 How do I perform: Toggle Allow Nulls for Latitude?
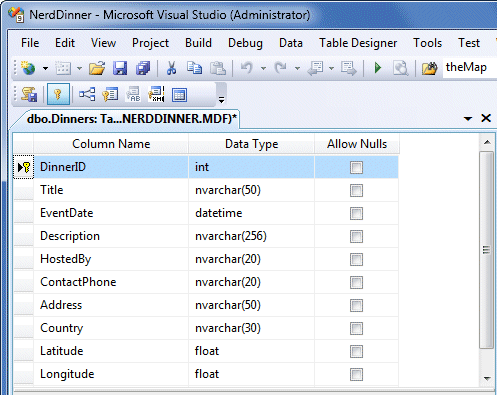[x=356, y=351]
